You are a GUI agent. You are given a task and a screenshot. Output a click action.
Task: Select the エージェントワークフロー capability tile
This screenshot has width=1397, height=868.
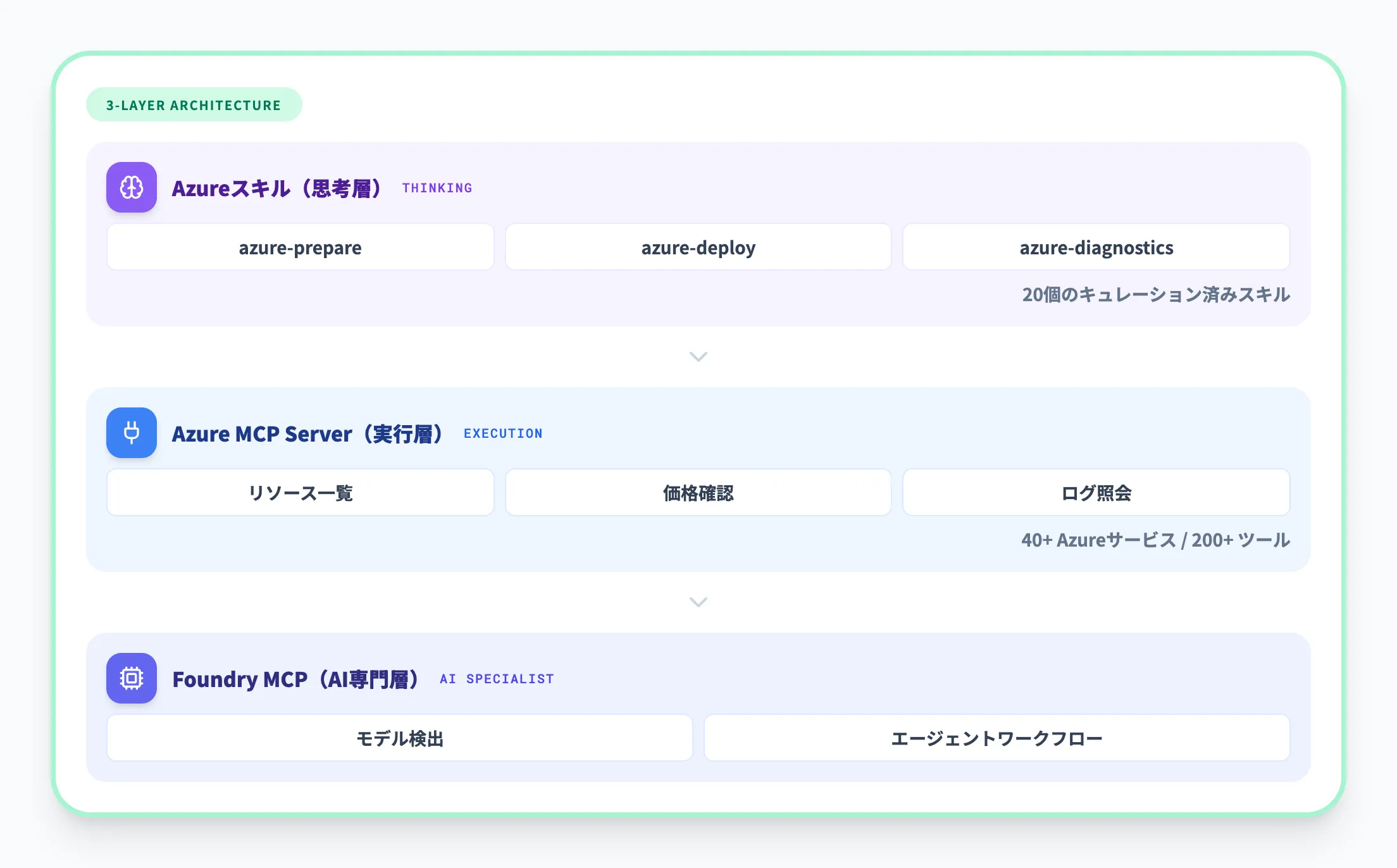(997, 738)
